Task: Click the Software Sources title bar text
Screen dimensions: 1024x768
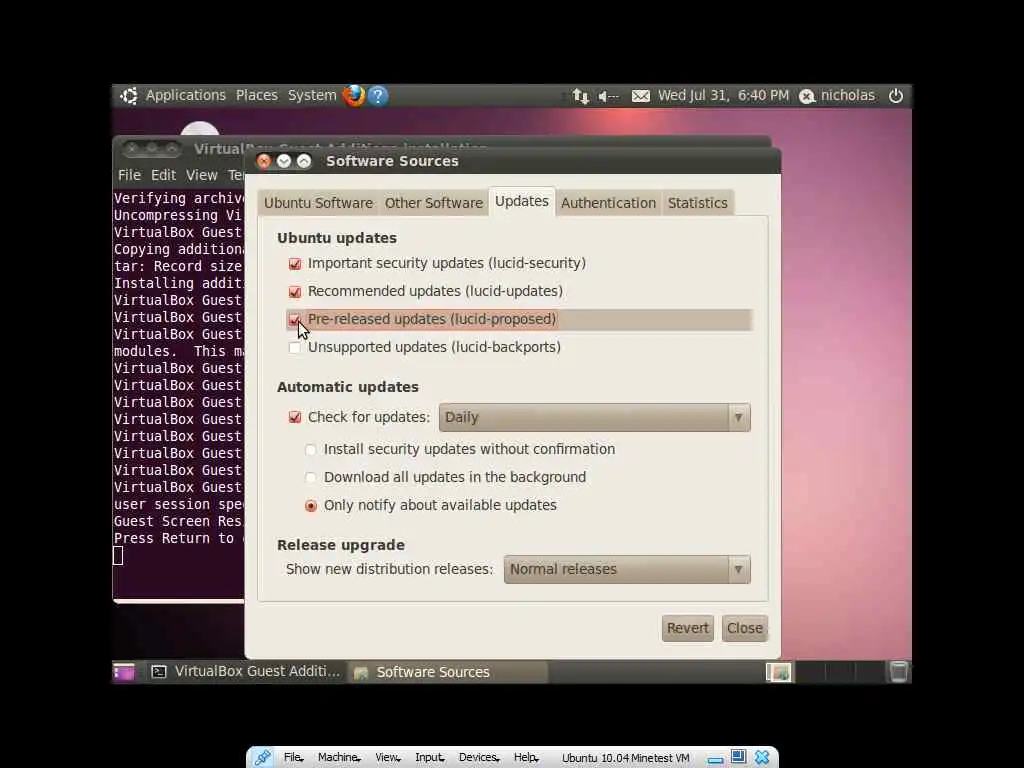Action: click(x=392, y=161)
